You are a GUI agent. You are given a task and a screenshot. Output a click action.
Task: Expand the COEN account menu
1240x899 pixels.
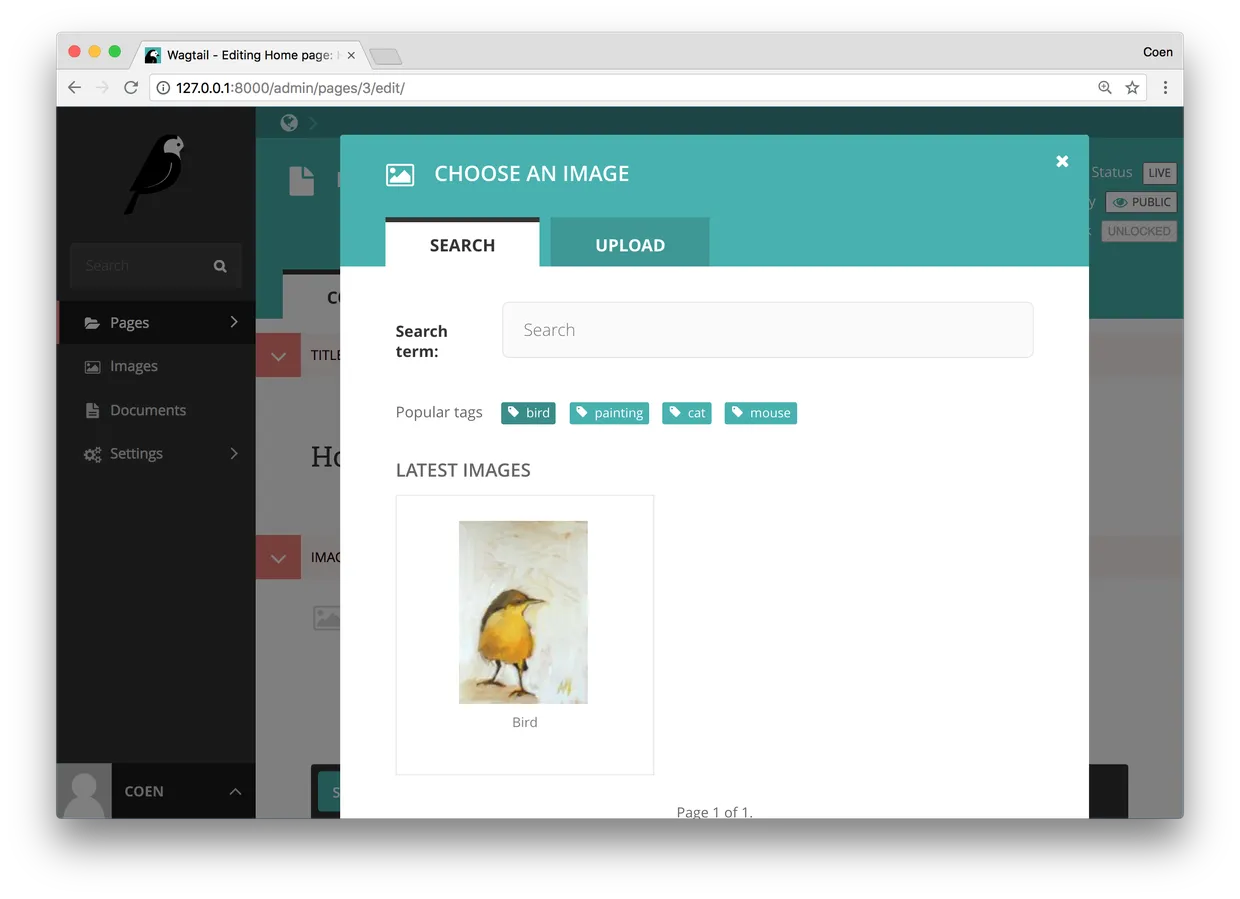(x=234, y=791)
